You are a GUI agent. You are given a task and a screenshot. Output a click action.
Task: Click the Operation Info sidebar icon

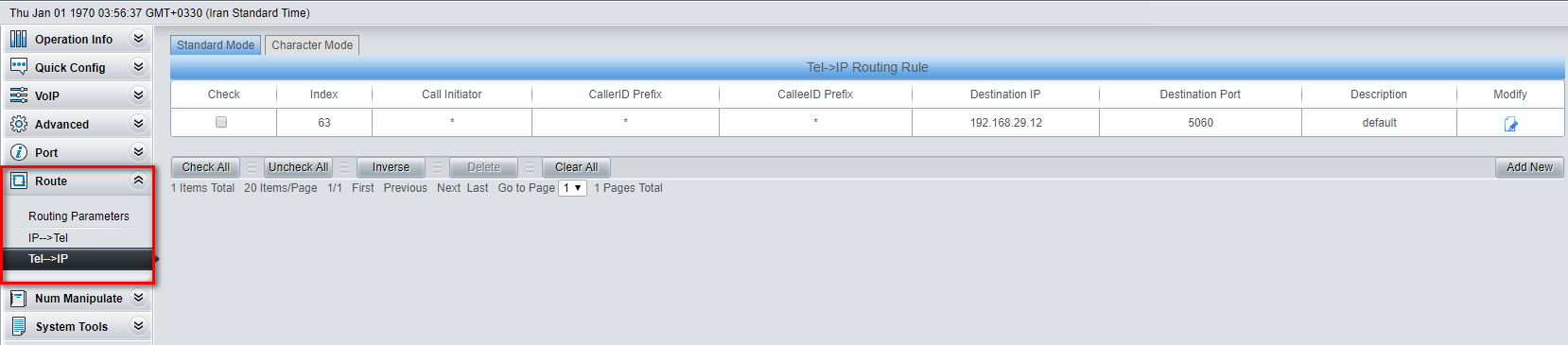click(x=18, y=39)
